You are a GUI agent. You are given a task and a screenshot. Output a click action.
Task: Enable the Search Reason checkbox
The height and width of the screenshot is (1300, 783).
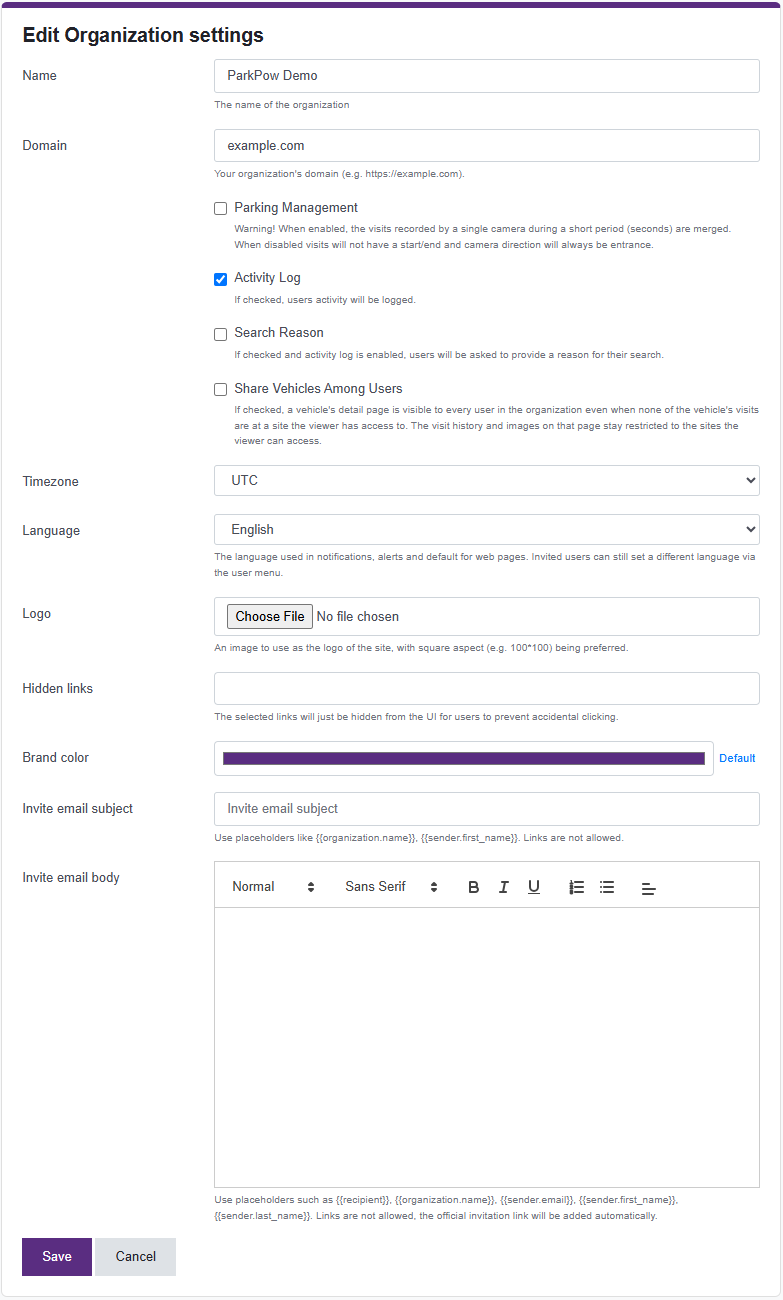[x=221, y=334]
